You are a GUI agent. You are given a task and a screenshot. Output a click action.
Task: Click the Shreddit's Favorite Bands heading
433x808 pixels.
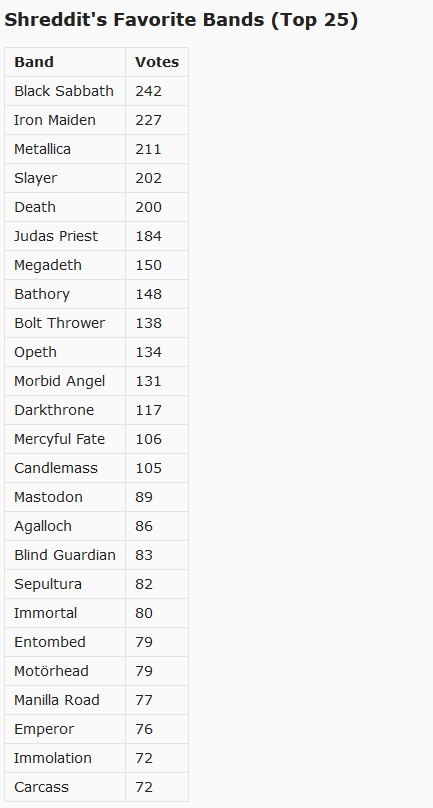[x=180, y=20]
